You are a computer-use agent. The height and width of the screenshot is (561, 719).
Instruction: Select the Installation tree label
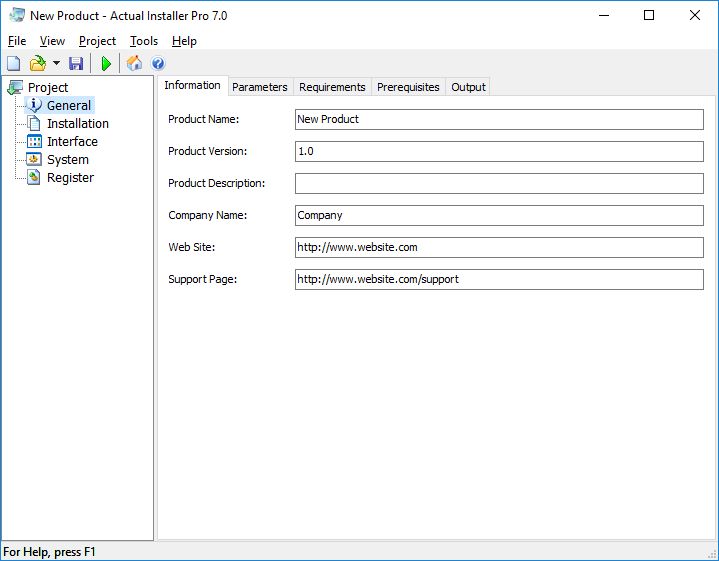coord(78,123)
